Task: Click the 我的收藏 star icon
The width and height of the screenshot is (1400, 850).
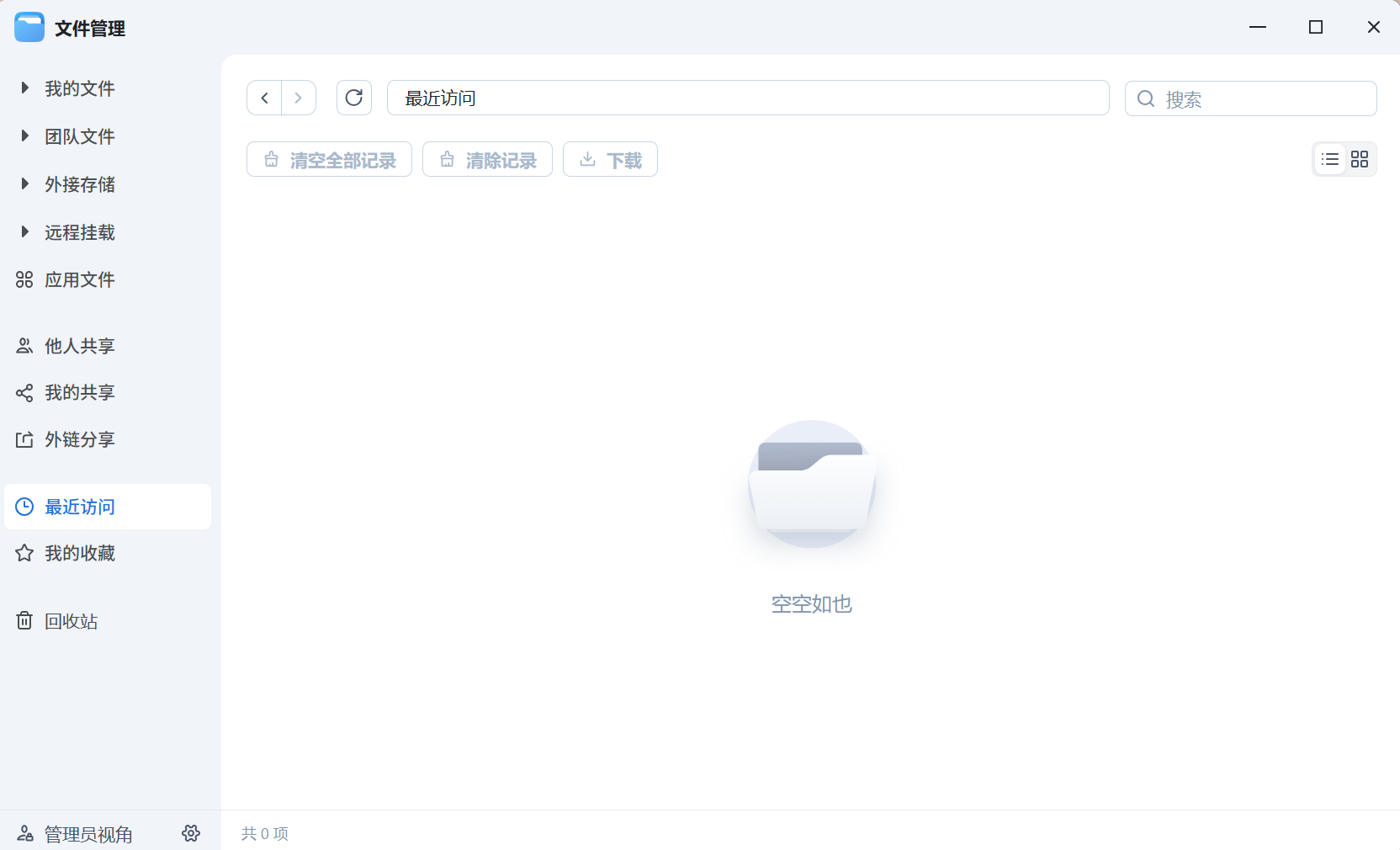Action: pos(24,553)
